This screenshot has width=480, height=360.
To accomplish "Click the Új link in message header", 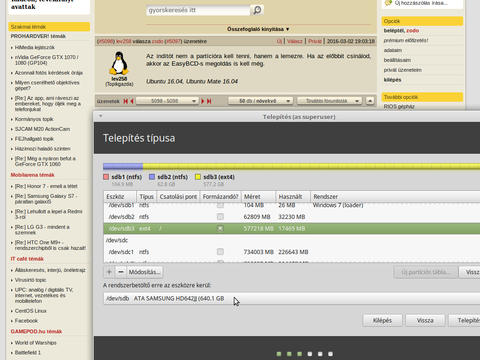I will (x=279, y=41).
